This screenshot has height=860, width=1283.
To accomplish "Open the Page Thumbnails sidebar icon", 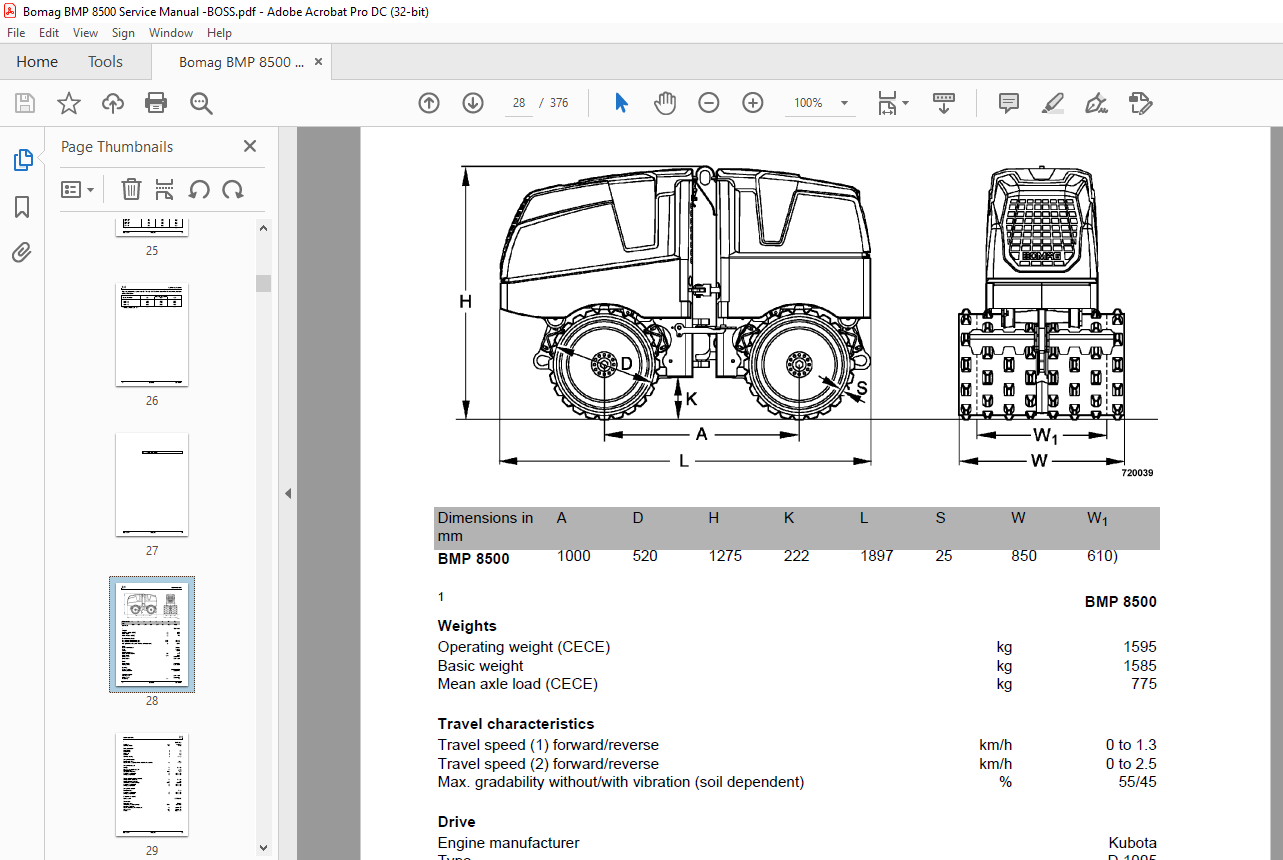I will (22, 160).
